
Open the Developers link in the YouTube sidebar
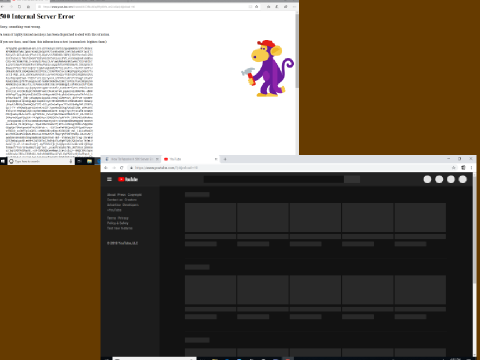coord(130,205)
